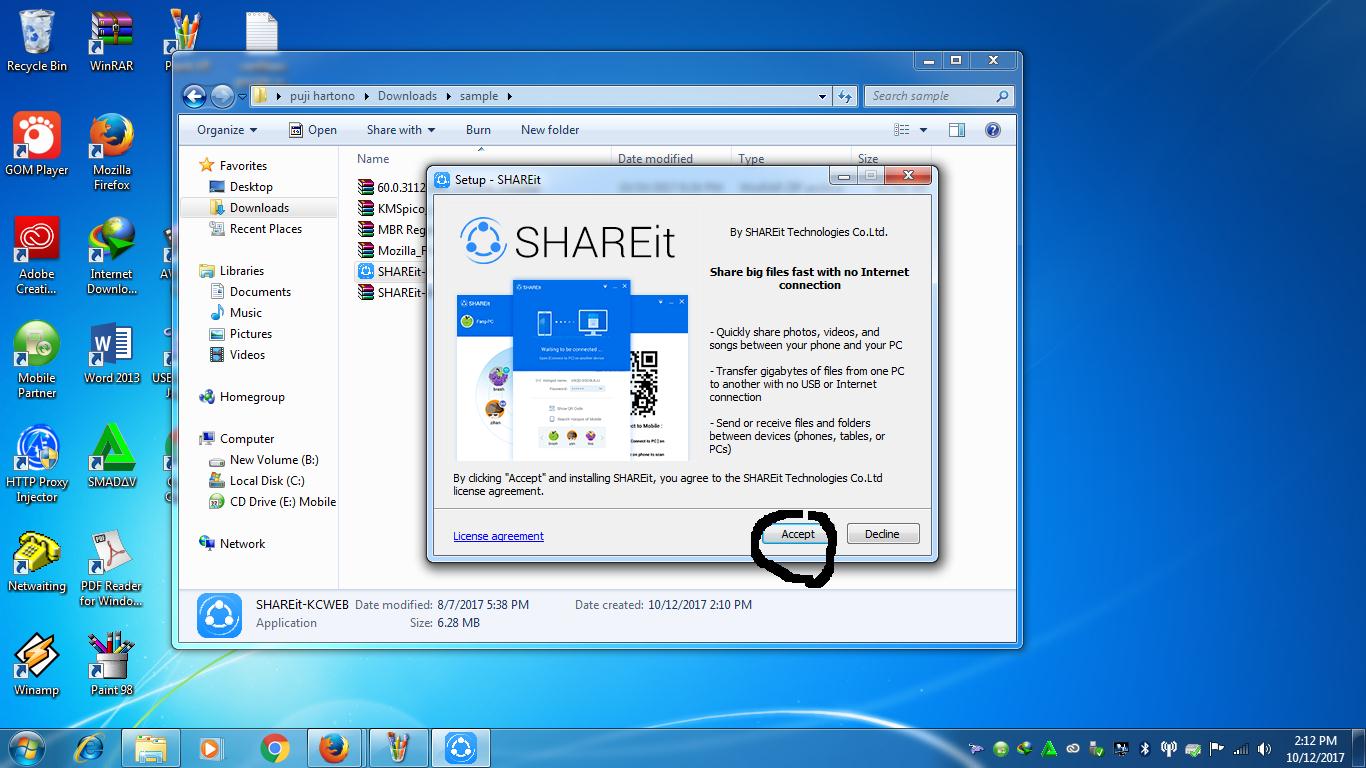The image size is (1366, 768).
Task: Open CD Drive (E:) Mobile
Action: (x=272, y=502)
